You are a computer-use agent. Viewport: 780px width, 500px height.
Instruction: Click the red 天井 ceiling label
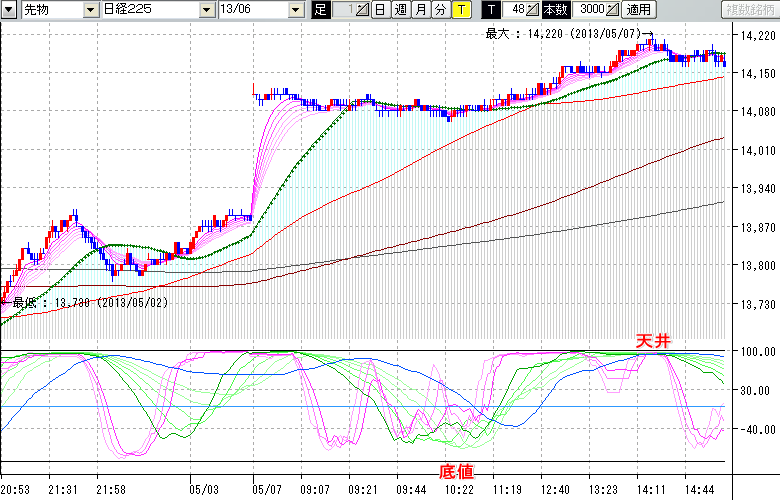653,341
